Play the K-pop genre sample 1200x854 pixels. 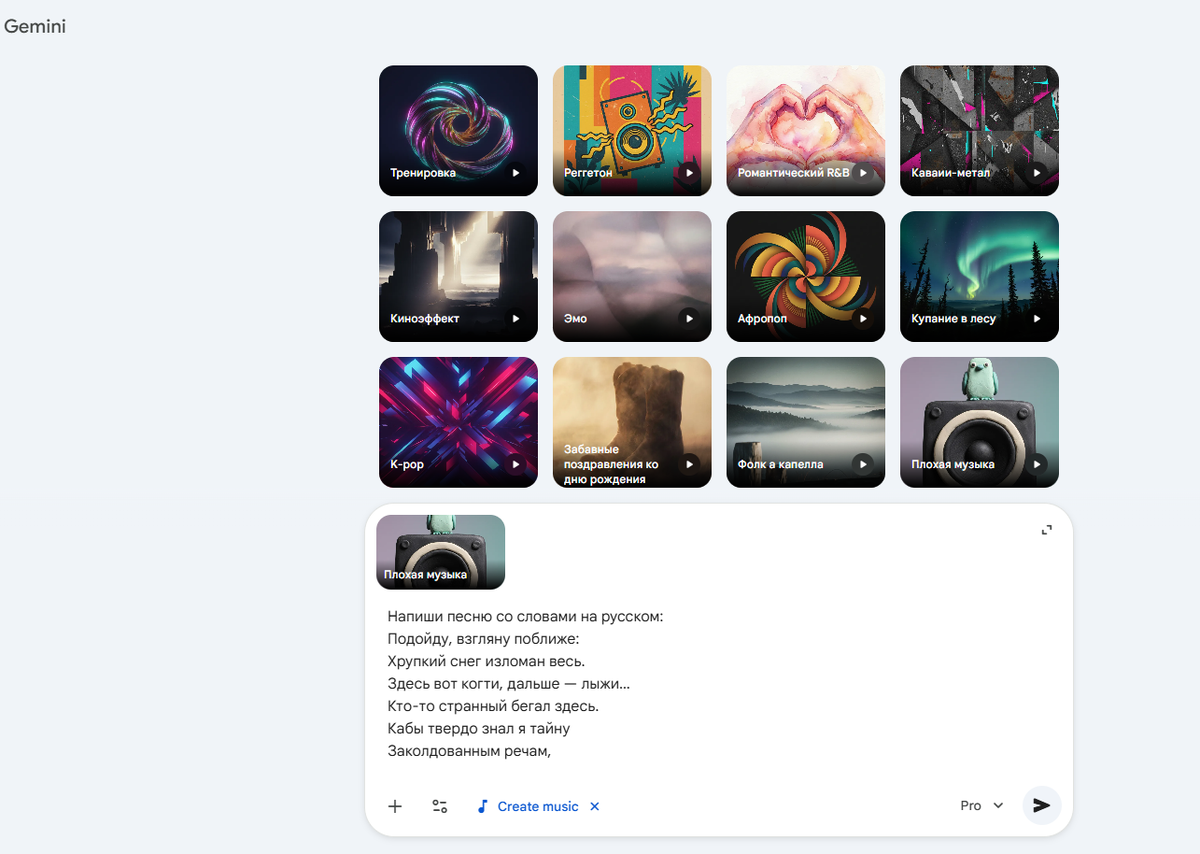coord(516,464)
